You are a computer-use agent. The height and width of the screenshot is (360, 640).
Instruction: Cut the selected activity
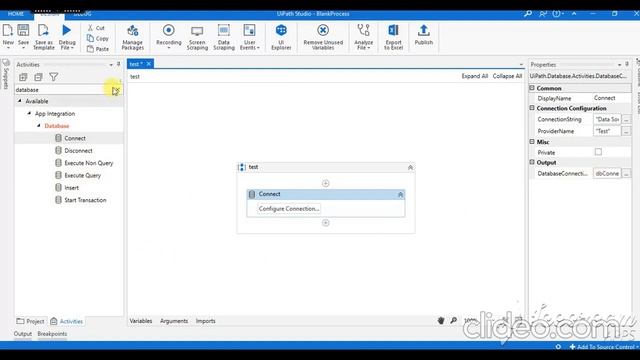96,28
